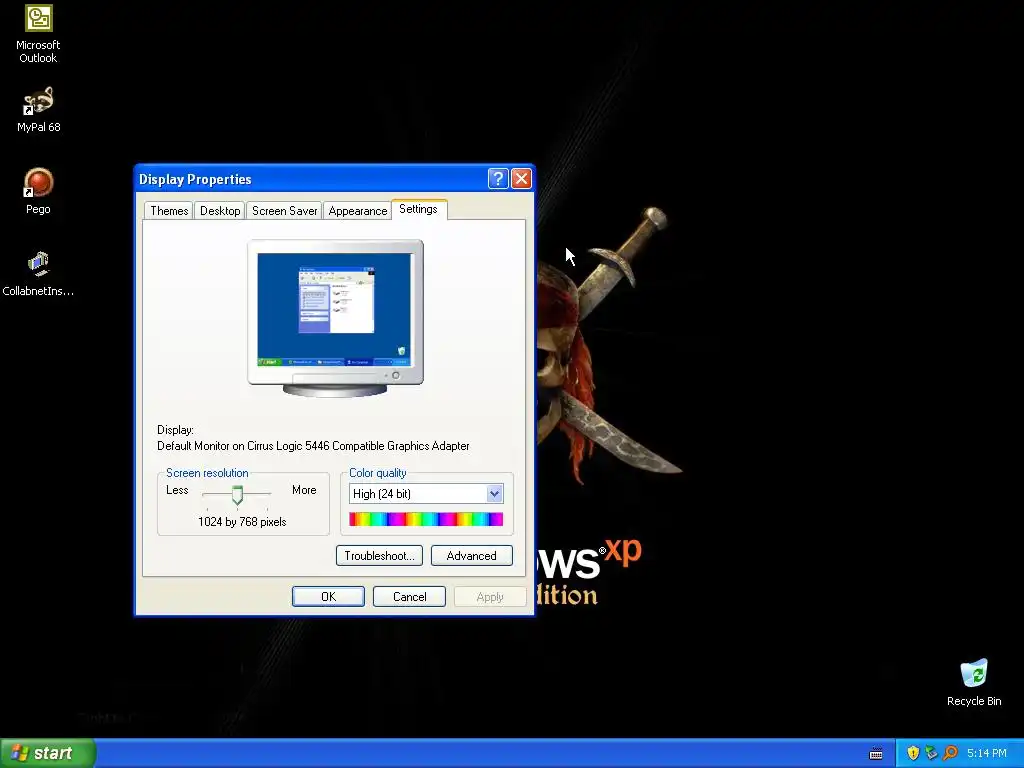Screen dimensions: 1024x768
Task: Click the Color quality dropdown arrow
Action: [x=494, y=494]
